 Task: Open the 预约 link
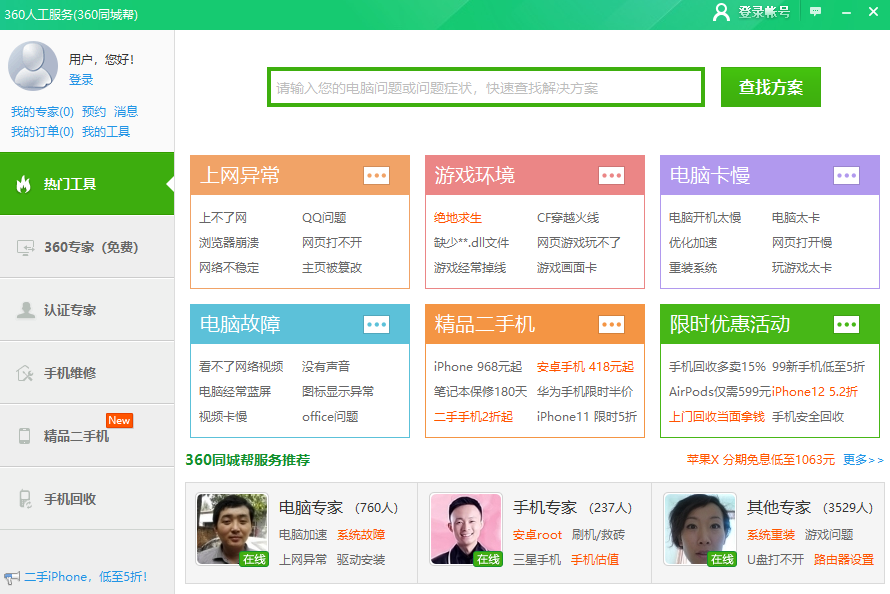(x=94, y=111)
